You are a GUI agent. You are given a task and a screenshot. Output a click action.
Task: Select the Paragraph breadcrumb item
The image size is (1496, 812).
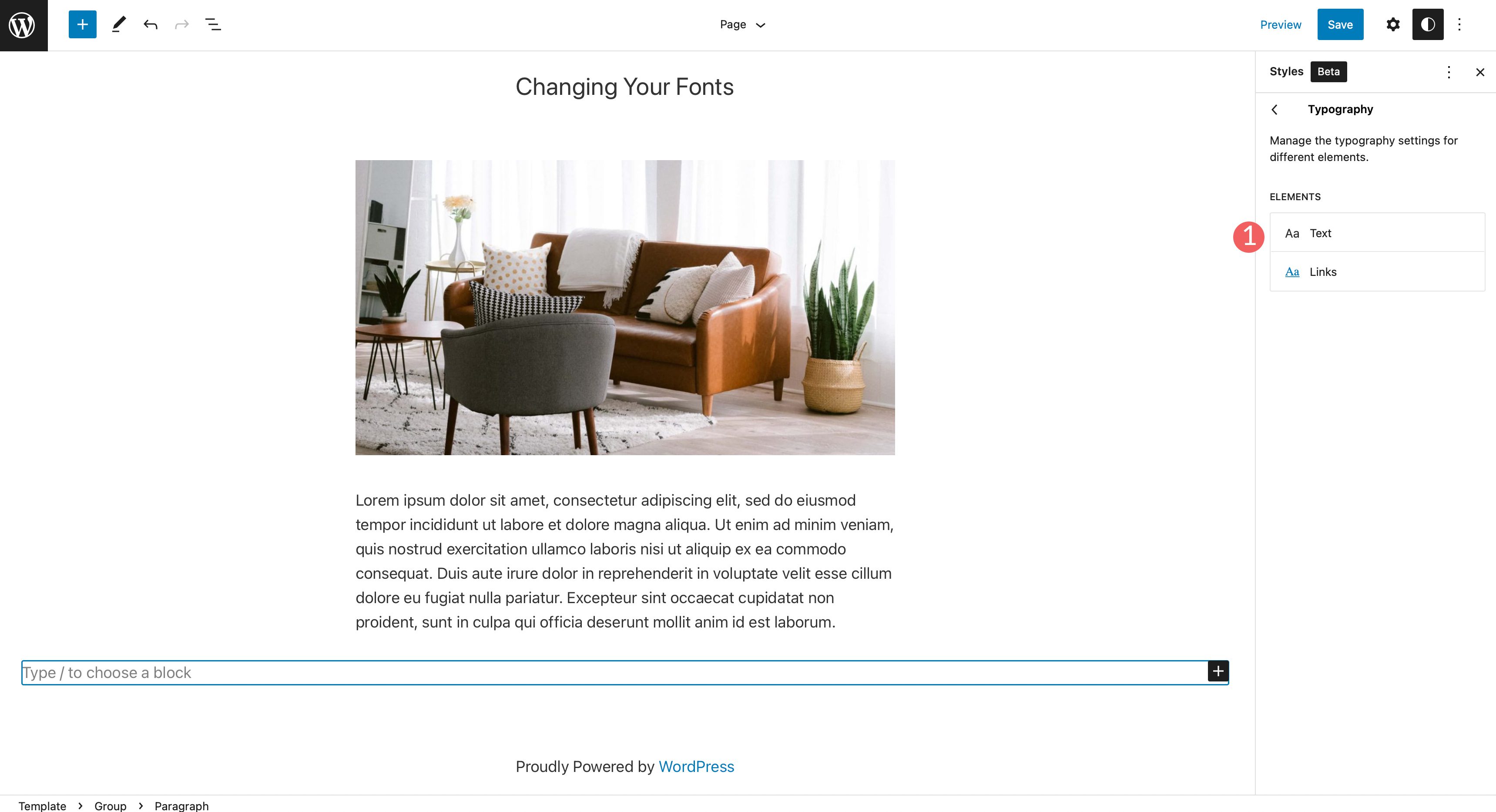point(181,805)
